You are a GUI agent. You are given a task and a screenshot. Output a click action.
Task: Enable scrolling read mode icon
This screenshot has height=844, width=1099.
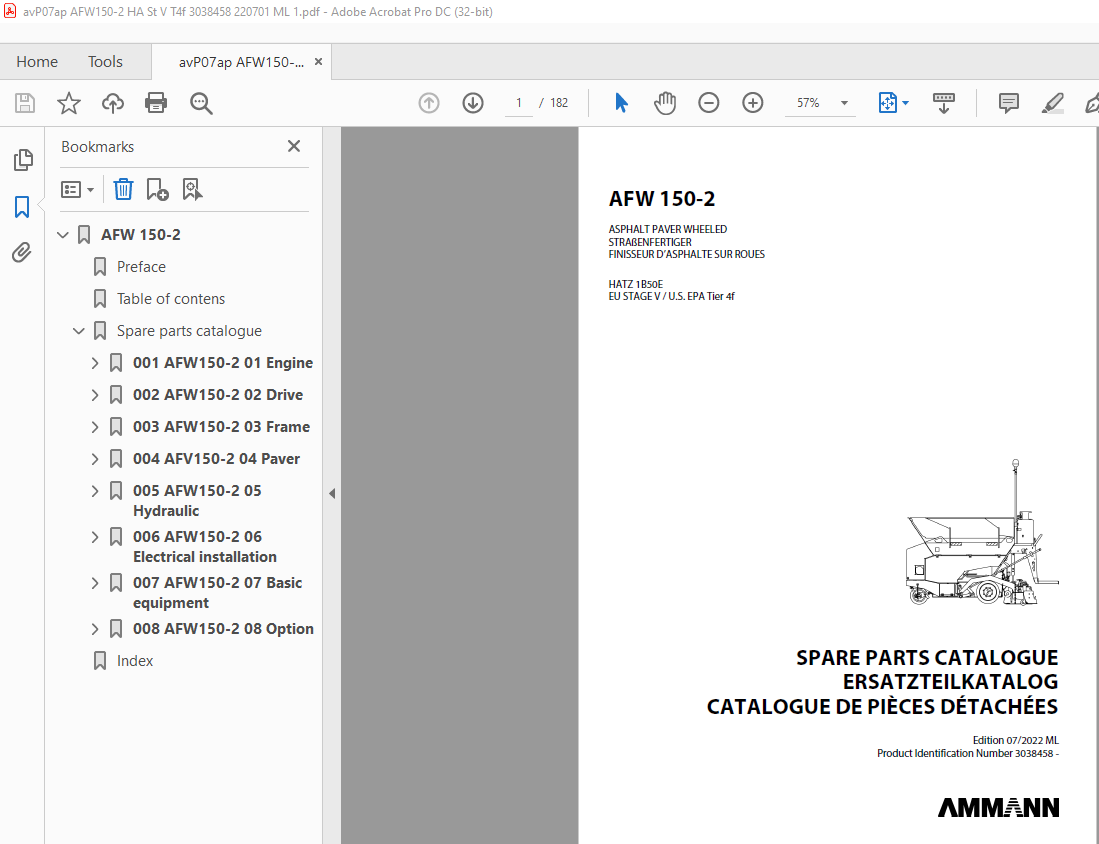943,103
